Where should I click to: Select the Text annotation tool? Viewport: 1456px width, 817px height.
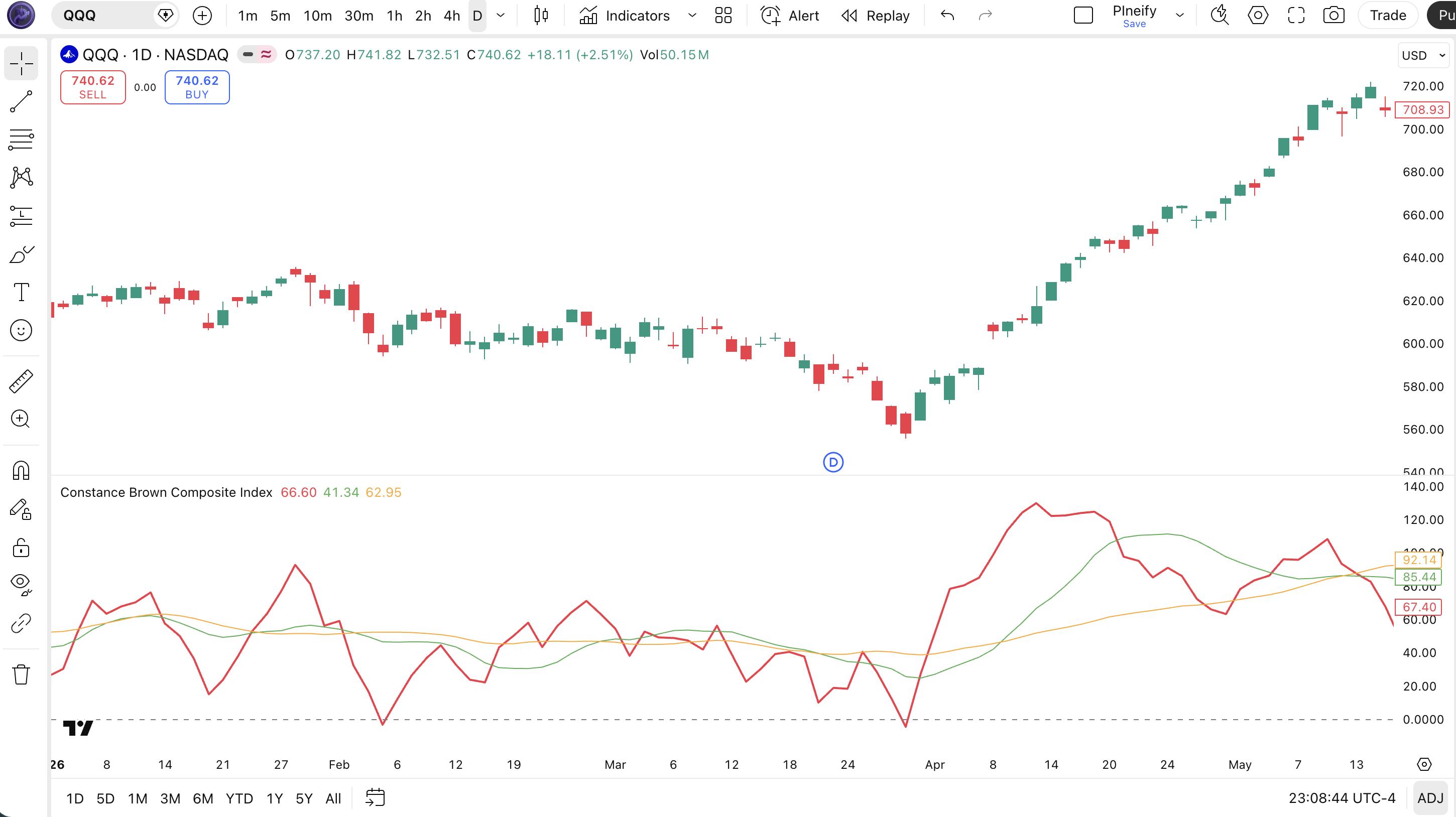coord(21,292)
